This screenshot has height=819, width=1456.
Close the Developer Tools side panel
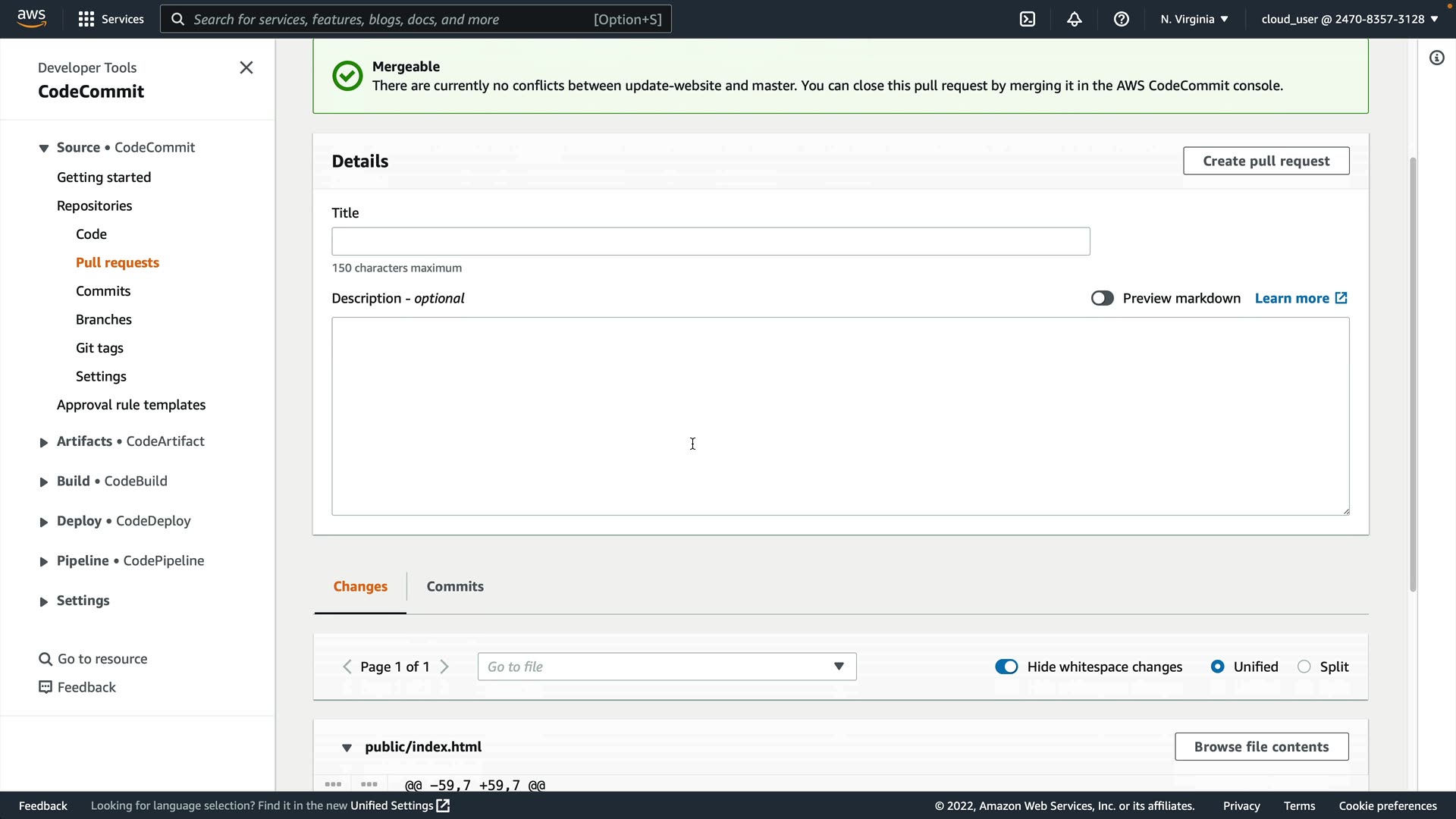[x=246, y=67]
